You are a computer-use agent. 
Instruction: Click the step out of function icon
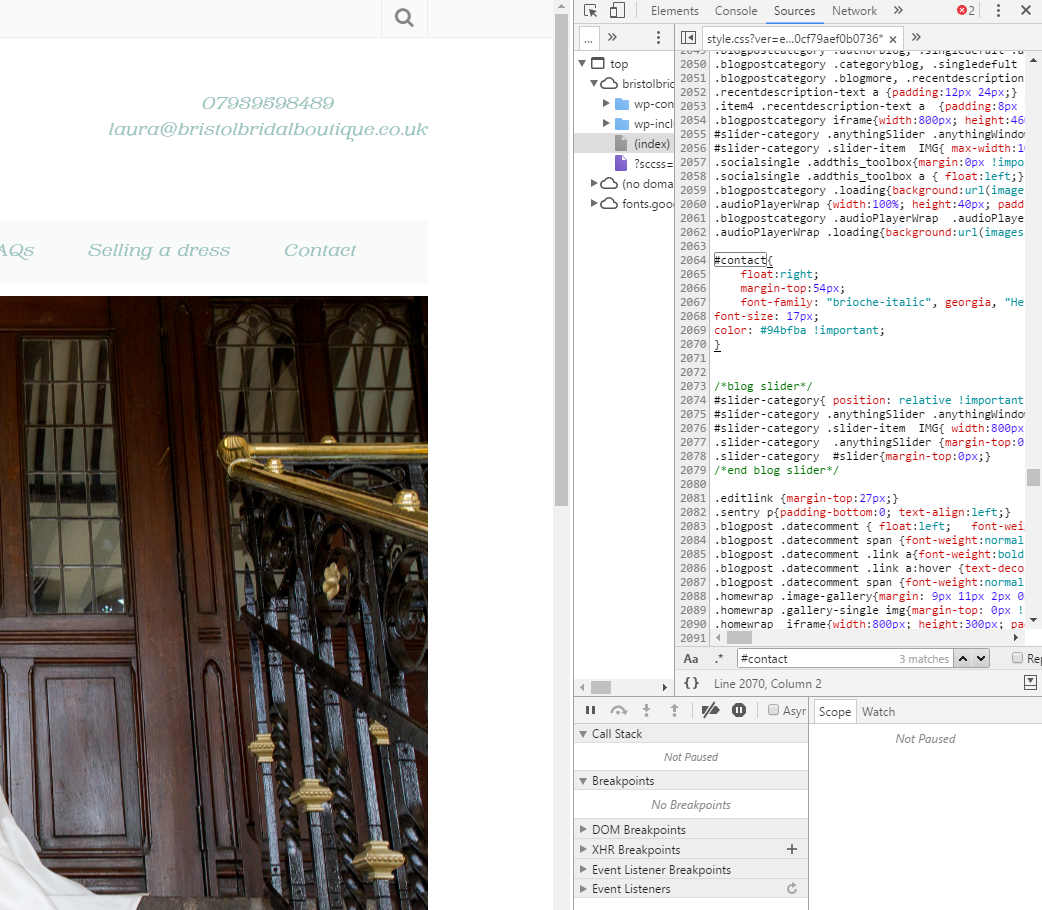pyautogui.click(x=675, y=711)
